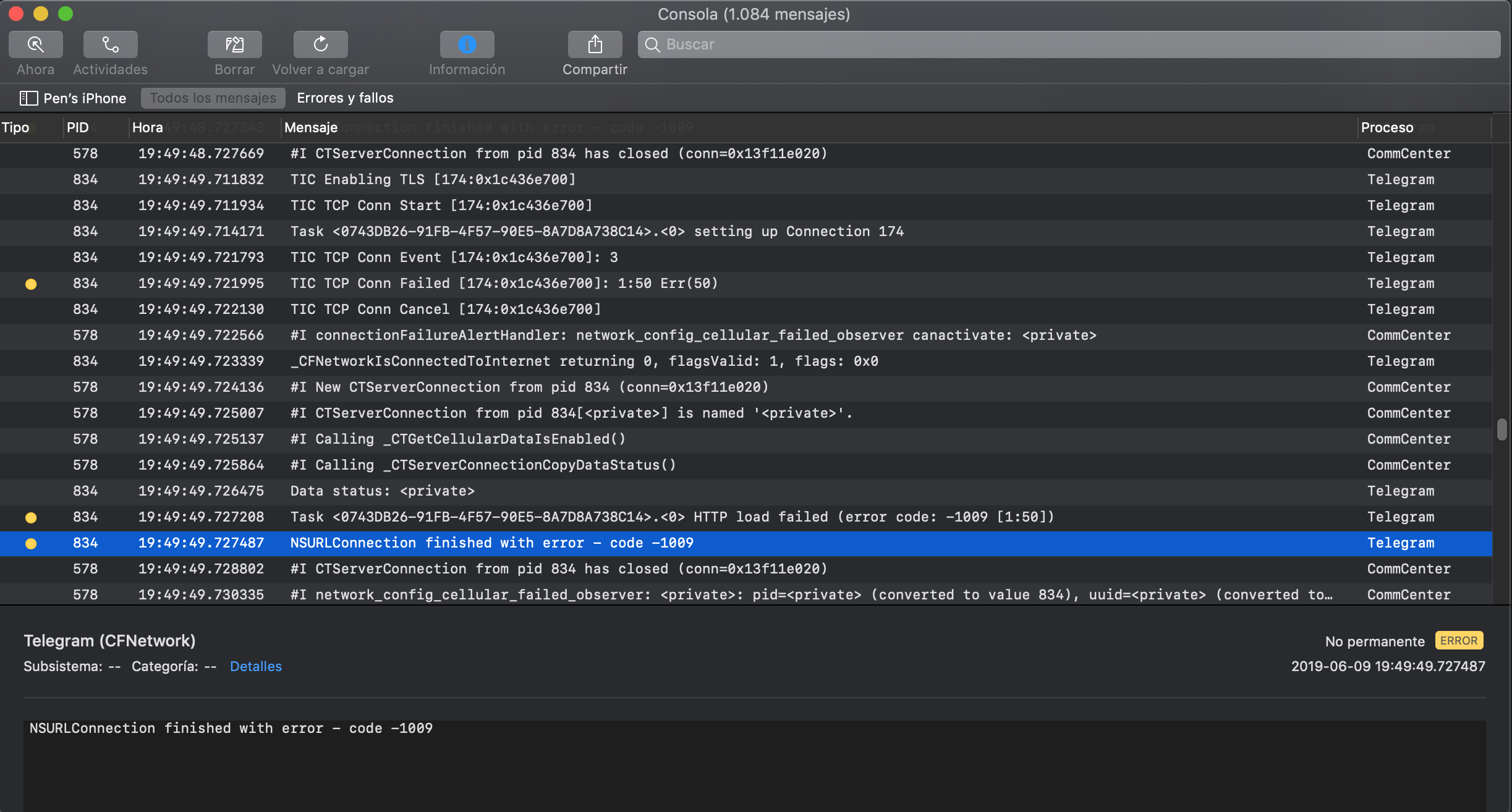Click the Compartir share icon
The height and width of the screenshot is (812, 1512).
click(595, 44)
